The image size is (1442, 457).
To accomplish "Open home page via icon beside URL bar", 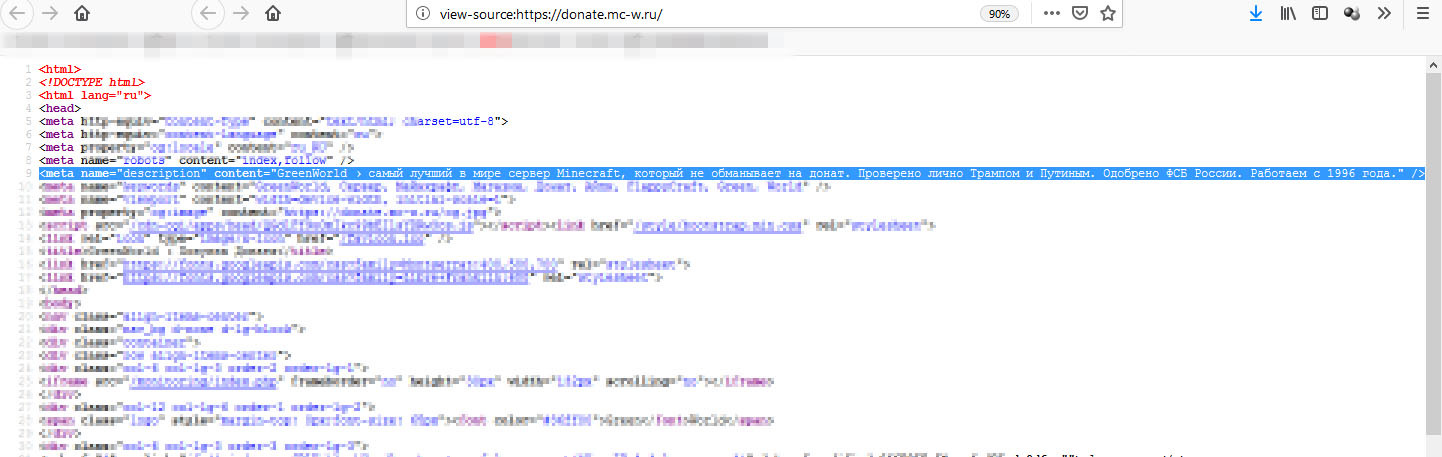I will click(x=272, y=13).
